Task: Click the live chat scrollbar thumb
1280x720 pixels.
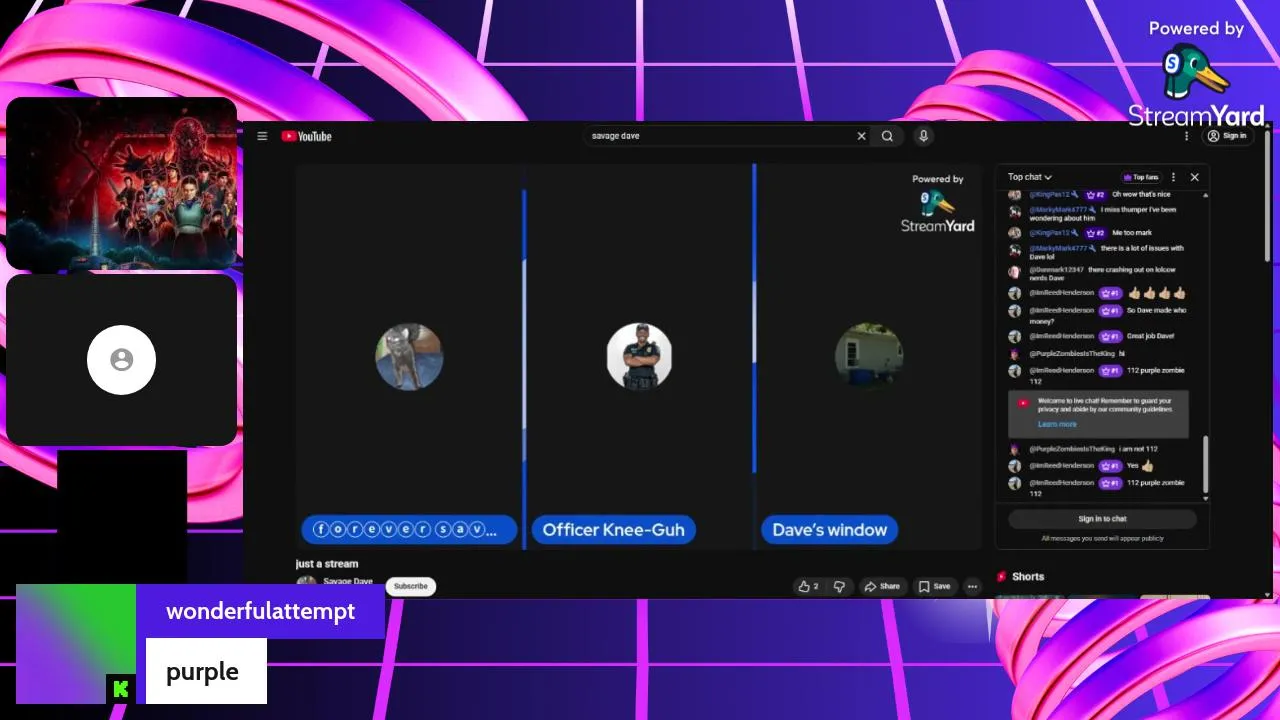Action: pyautogui.click(x=1205, y=463)
